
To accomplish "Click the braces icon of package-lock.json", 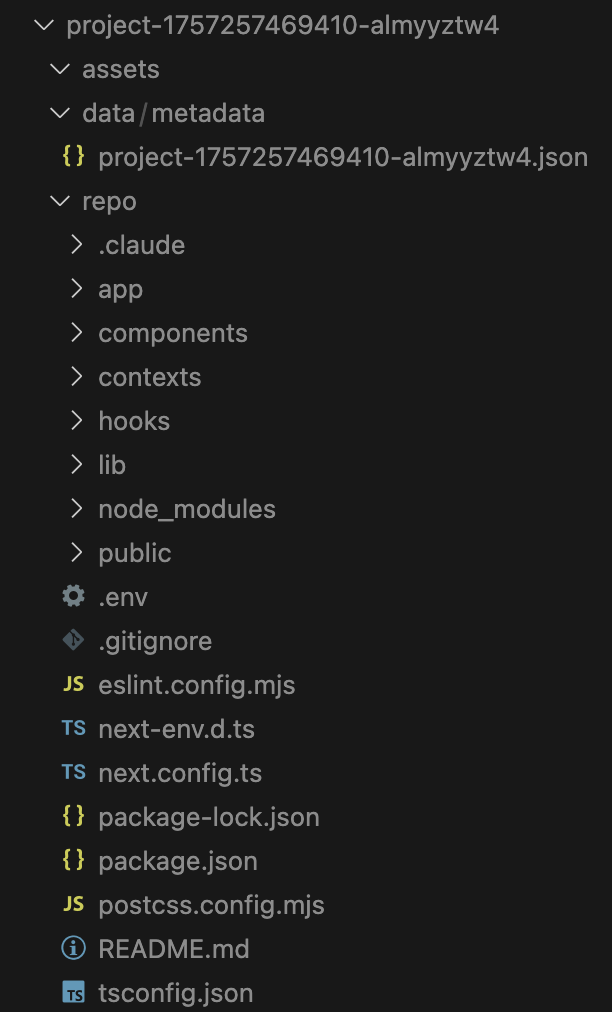I will point(74,816).
